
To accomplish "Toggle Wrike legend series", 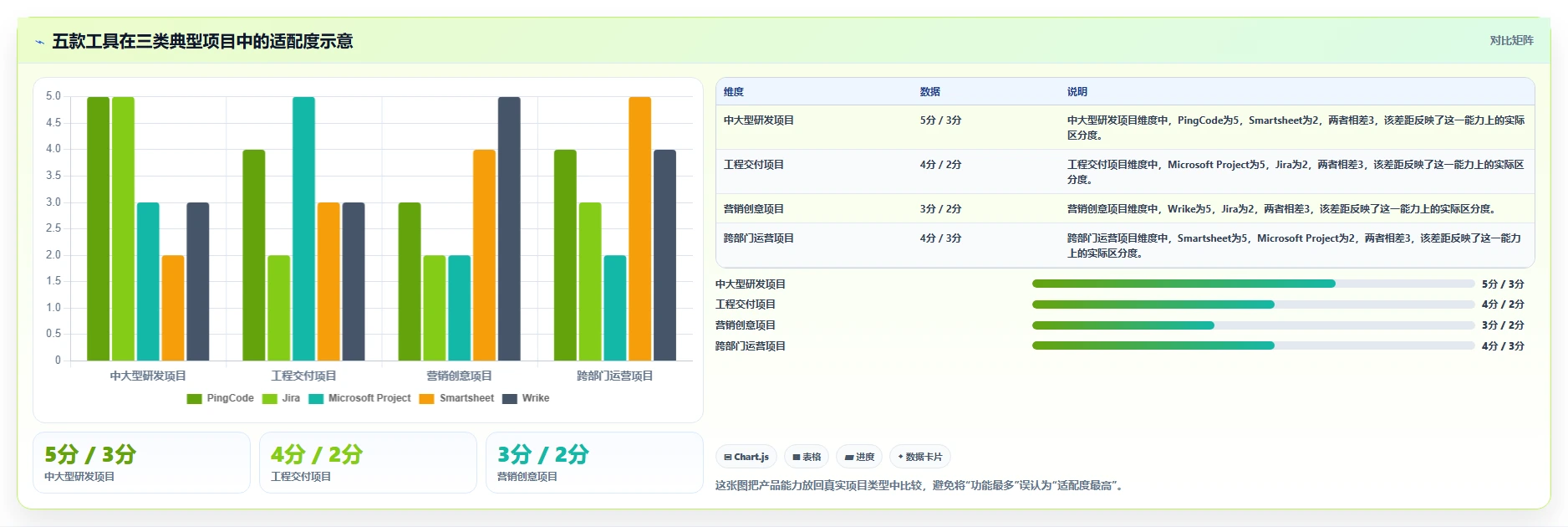I will click(526, 399).
